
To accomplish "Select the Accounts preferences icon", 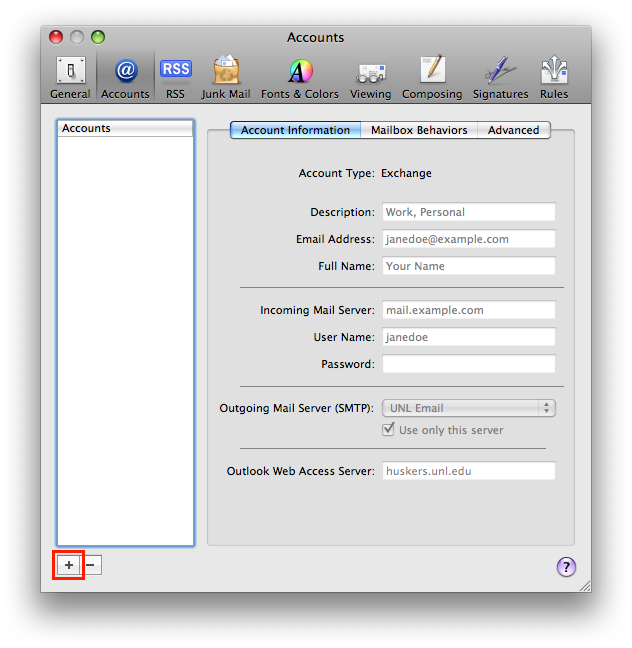I will (125, 77).
